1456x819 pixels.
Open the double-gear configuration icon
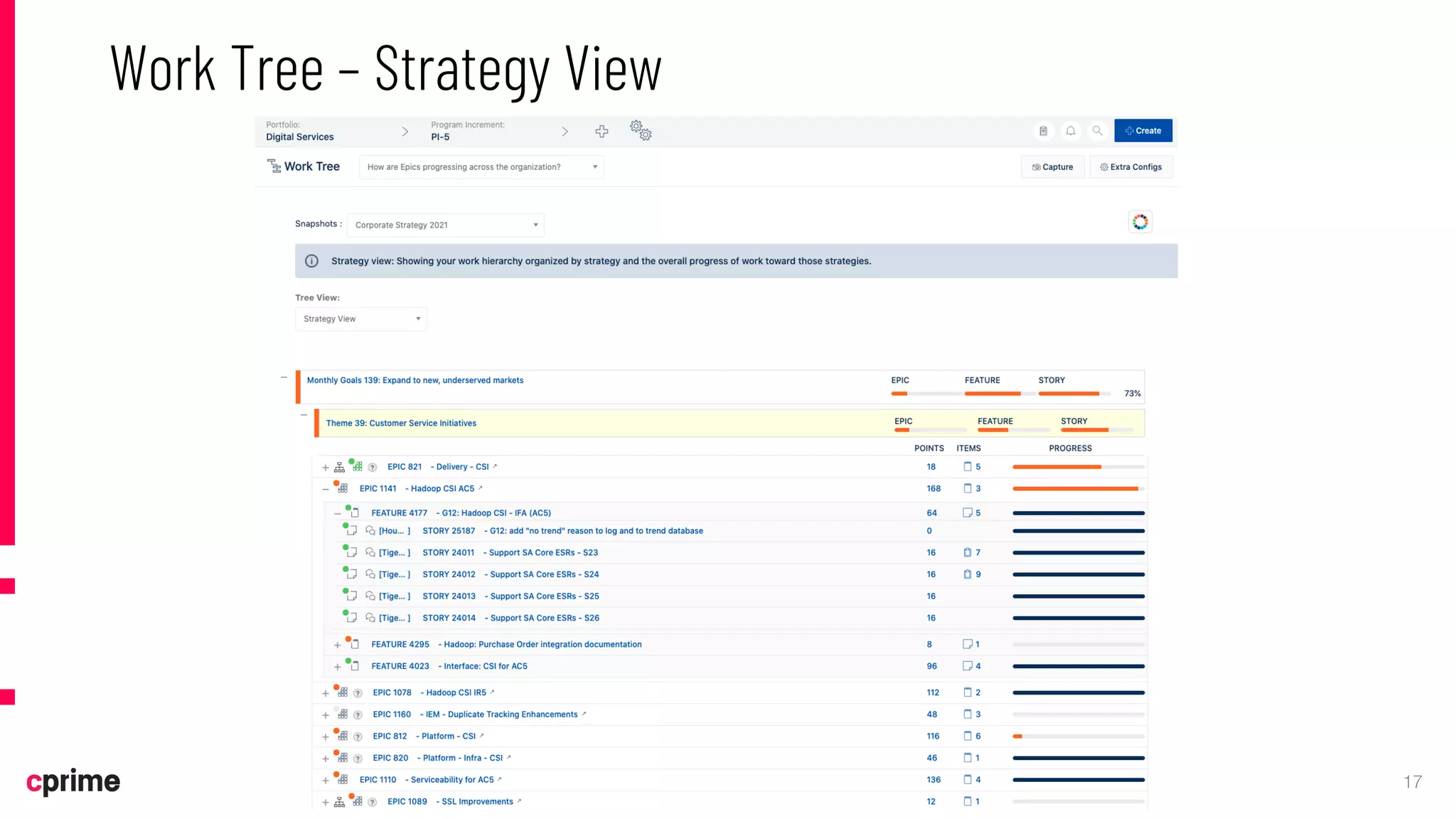[641, 130]
